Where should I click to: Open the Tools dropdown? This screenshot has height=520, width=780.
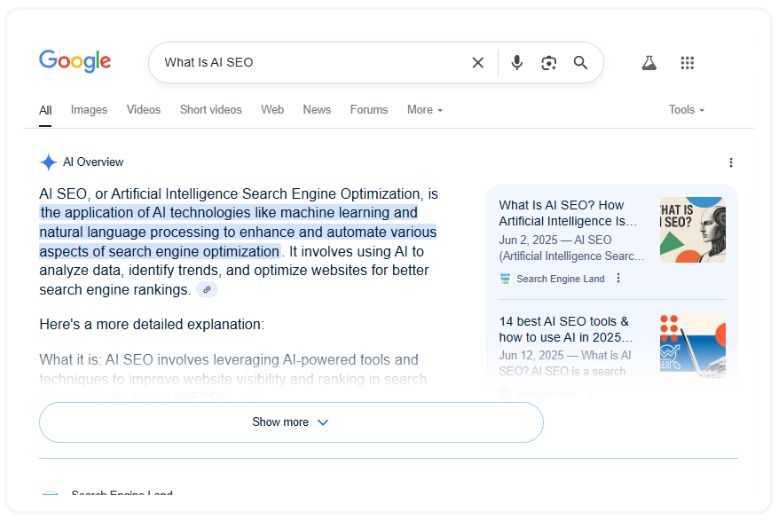[686, 109]
